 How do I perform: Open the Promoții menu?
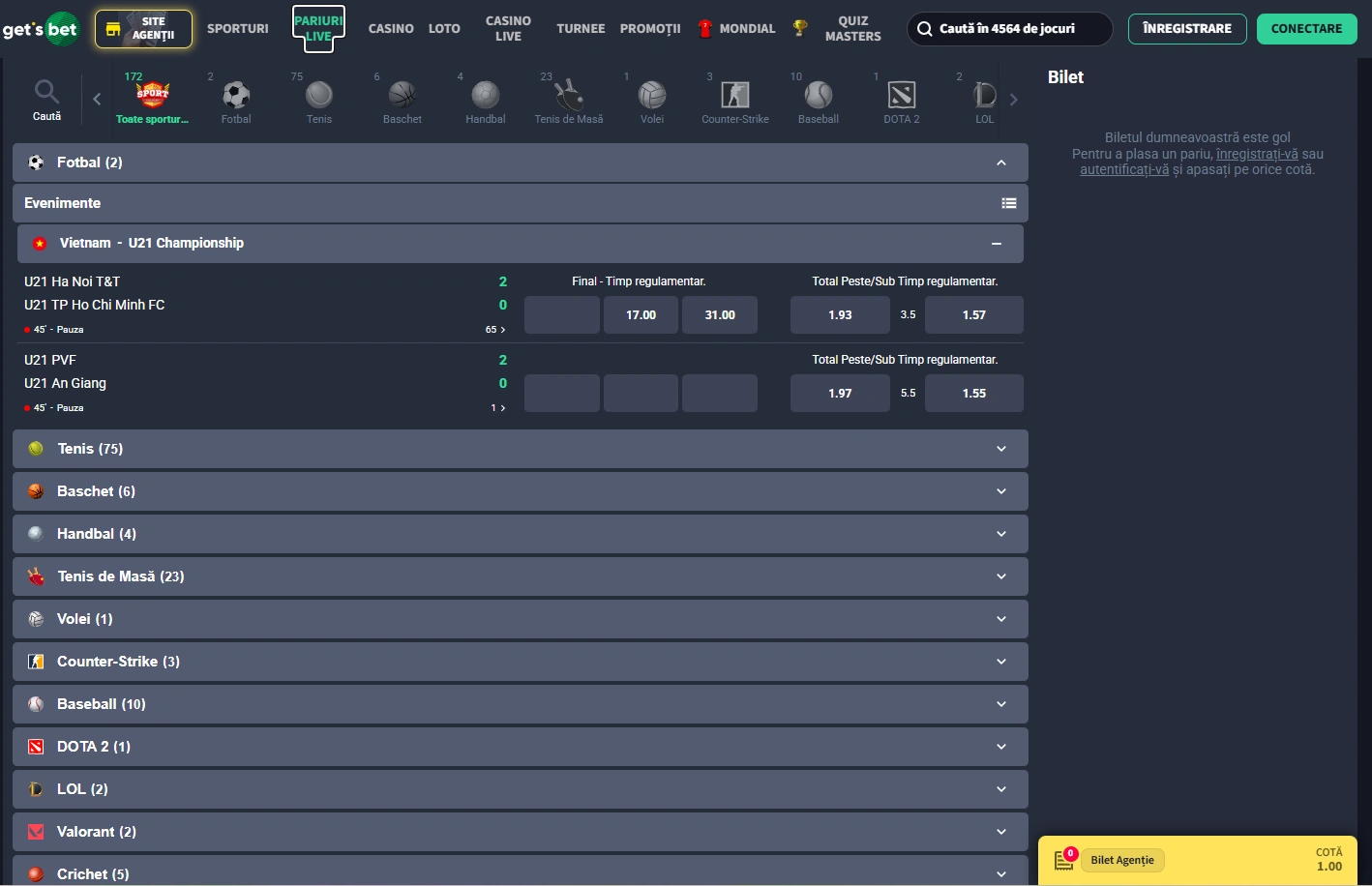coord(650,28)
